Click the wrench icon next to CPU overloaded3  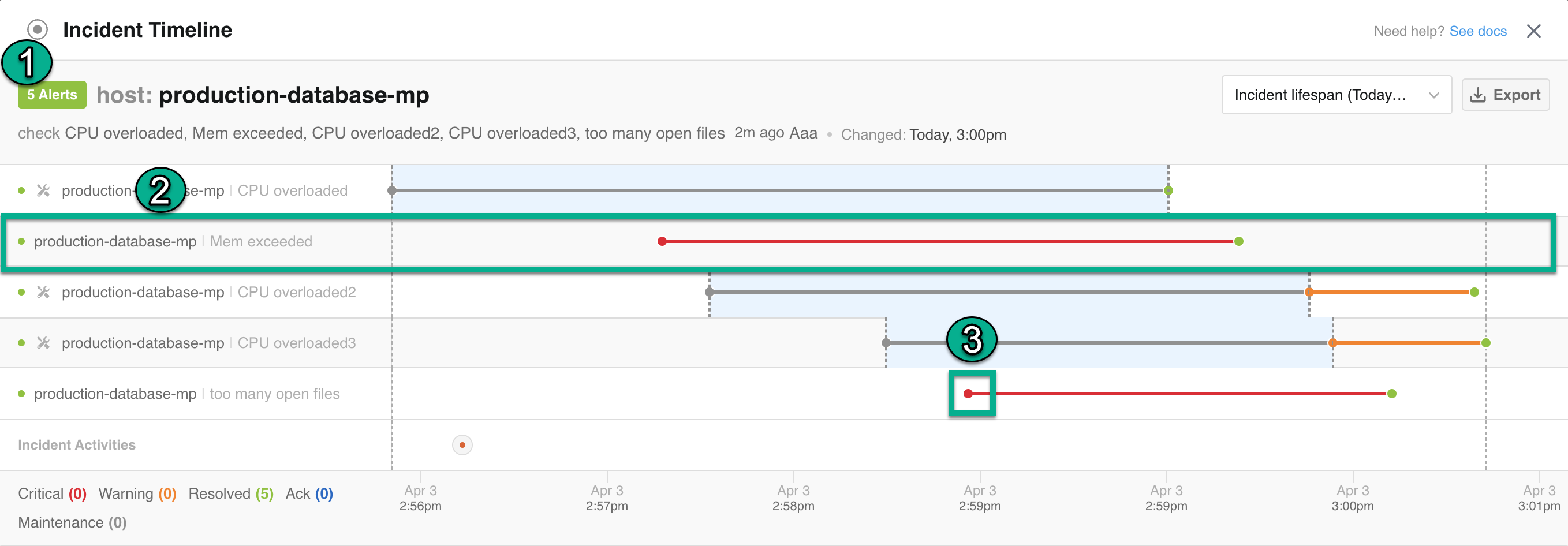point(43,343)
